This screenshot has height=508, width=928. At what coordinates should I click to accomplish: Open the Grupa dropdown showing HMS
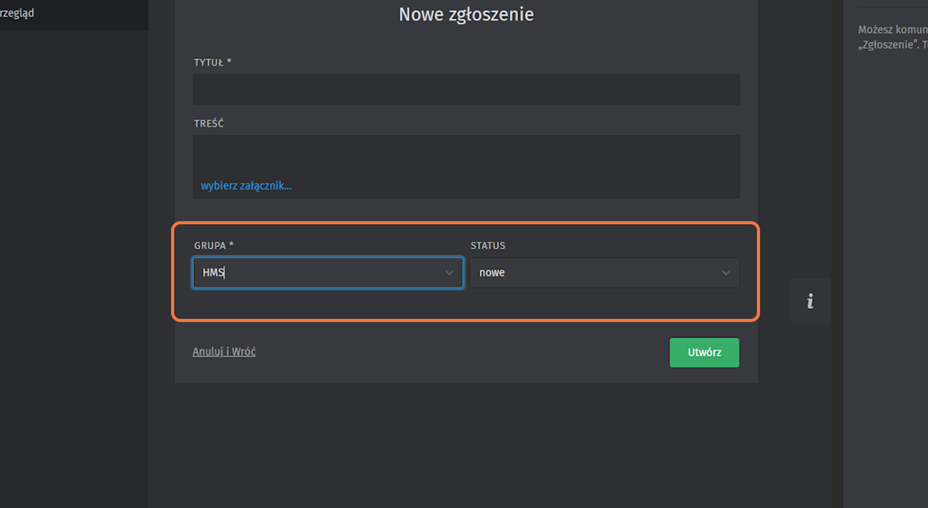[327, 273]
